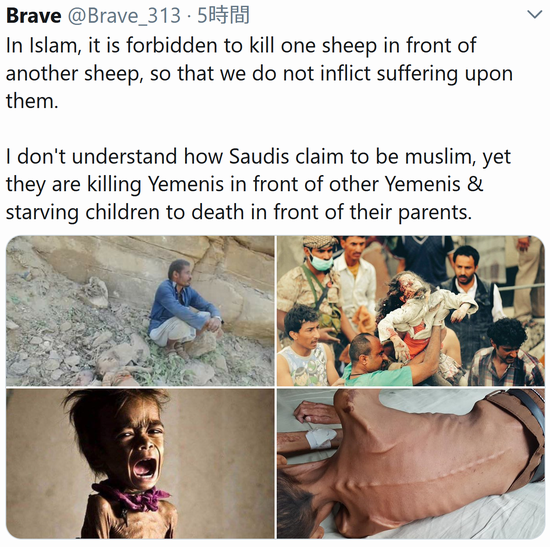This screenshot has width=550, height=547.
Task: Open the Brave display name profile
Action: click(34, 16)
